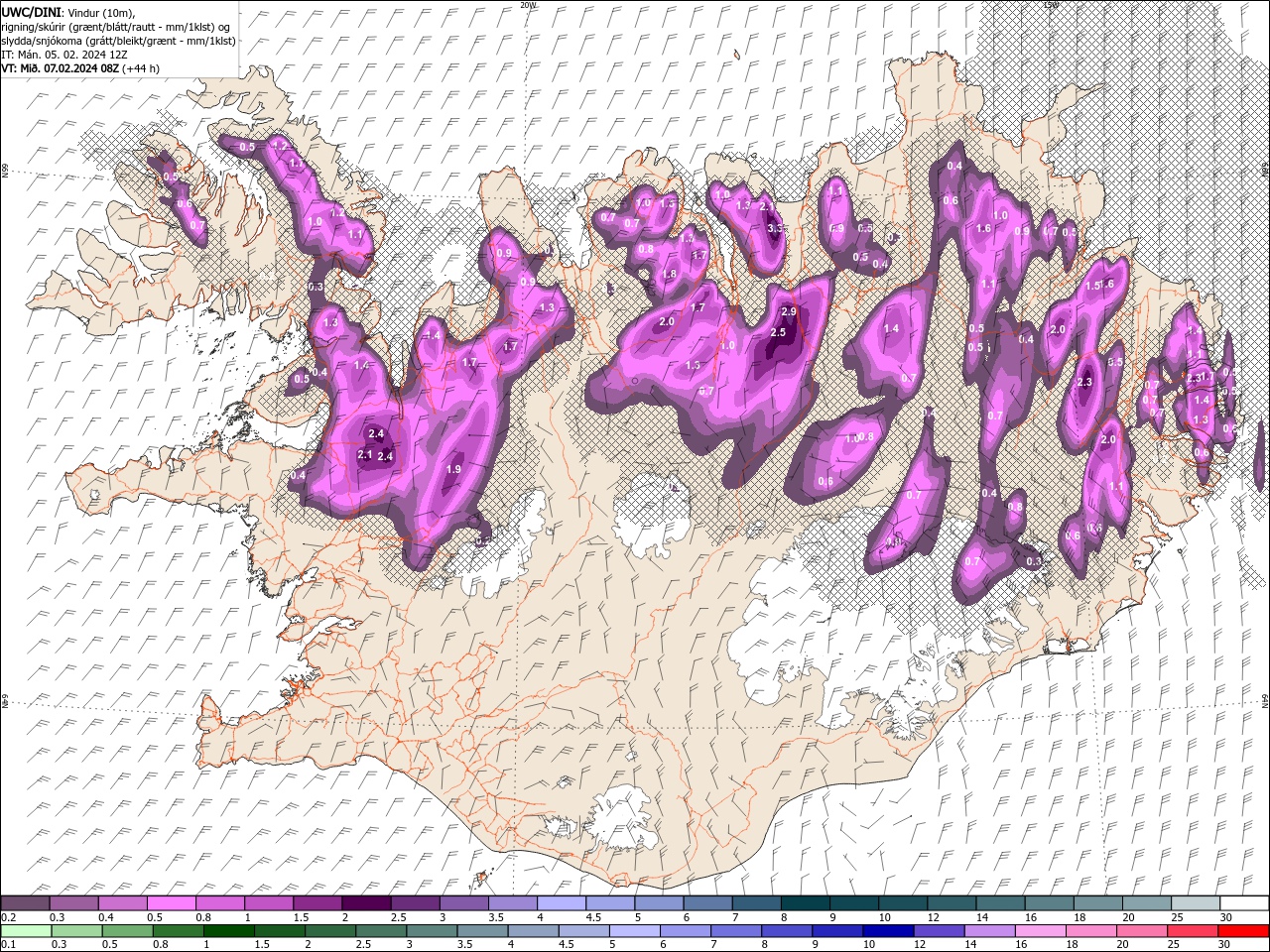Click the deep blue lower swatch between 10 and 12
Viewport: 1270px width, 952px height.
[887, 931]
